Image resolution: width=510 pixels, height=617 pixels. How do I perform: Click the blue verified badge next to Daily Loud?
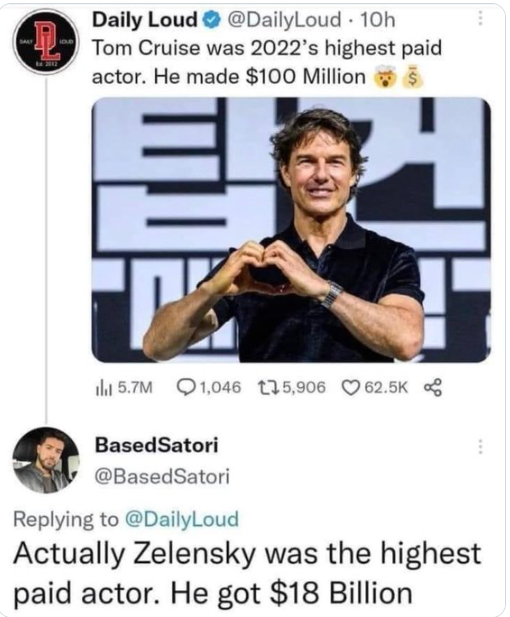tap(210, 20)
